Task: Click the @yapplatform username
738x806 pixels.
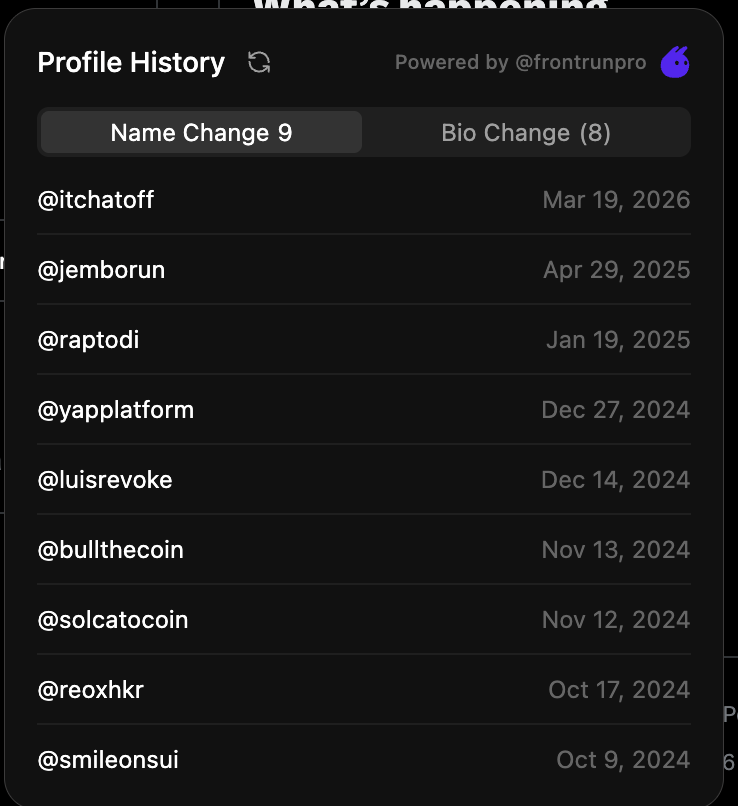Action: [x=116, y=410]
